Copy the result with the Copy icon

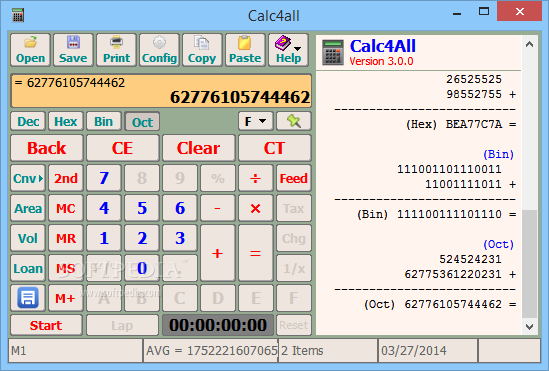pos(202,50)
